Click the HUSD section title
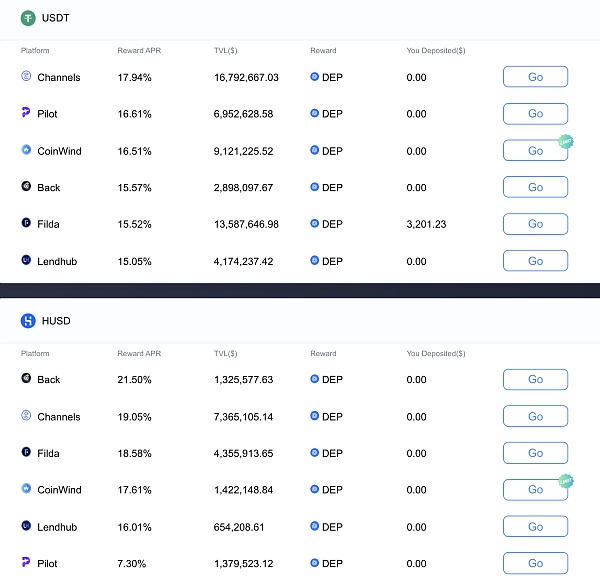This screenshot has height=583, width=600. pos(56,321)
